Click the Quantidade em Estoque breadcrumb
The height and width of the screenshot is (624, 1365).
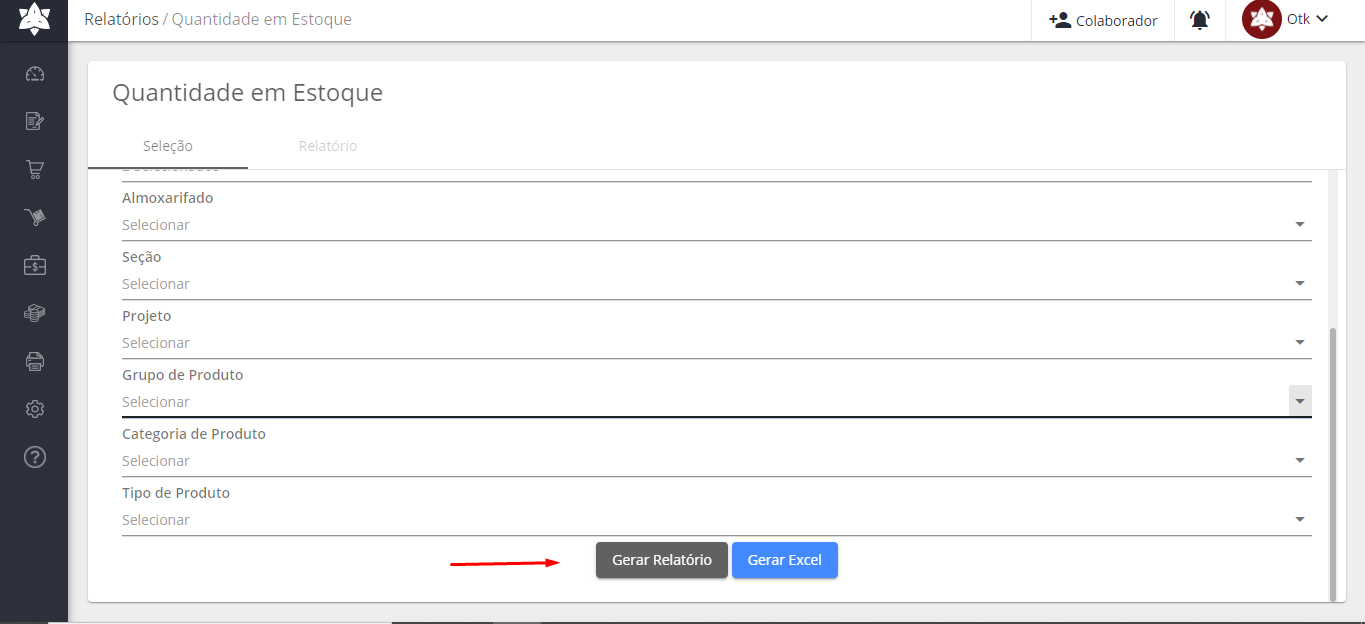[262, 19]
